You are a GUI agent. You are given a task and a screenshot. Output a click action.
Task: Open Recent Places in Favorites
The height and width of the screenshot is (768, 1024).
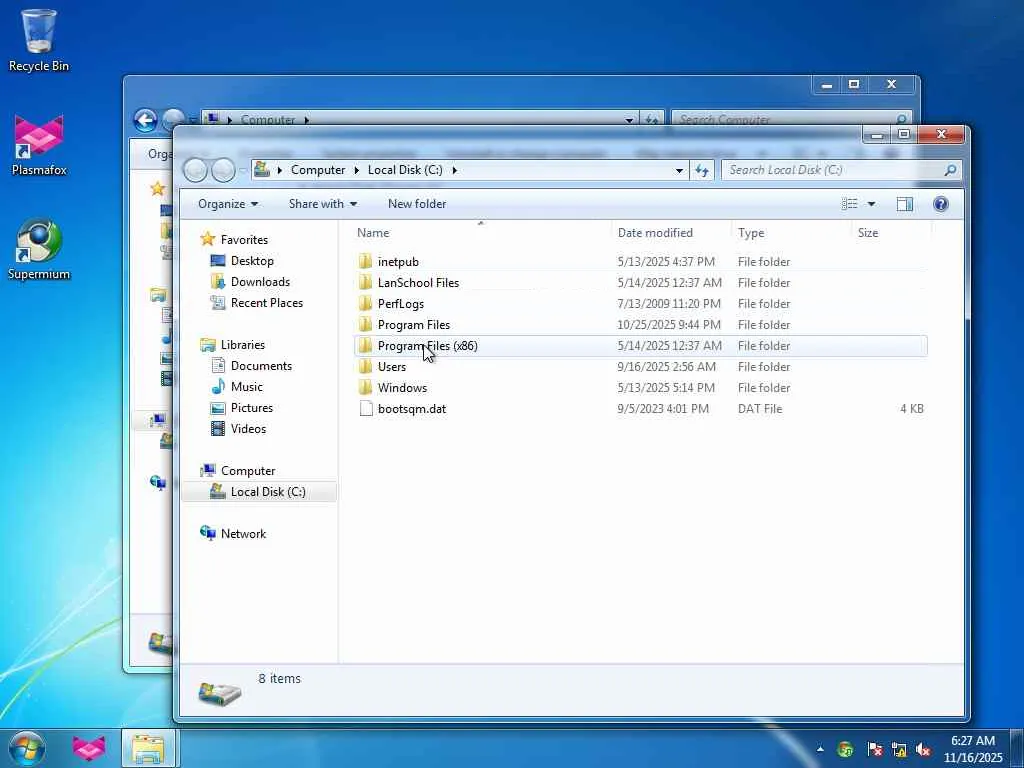266,302
